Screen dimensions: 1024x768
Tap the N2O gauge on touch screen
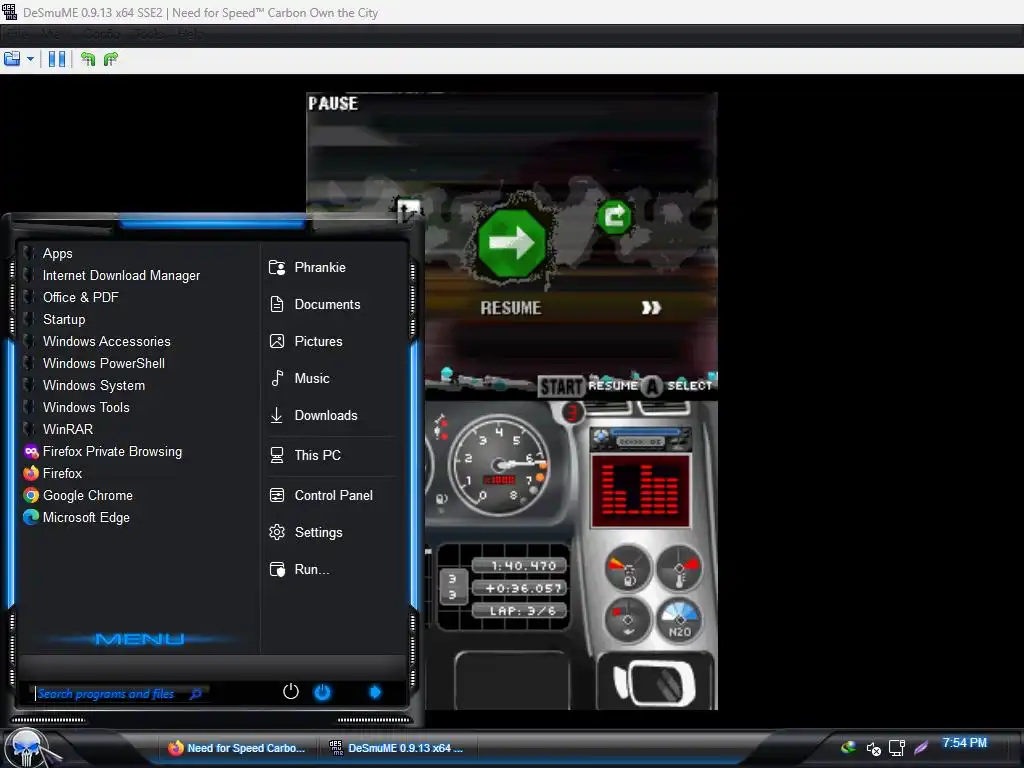click(679, 620)
